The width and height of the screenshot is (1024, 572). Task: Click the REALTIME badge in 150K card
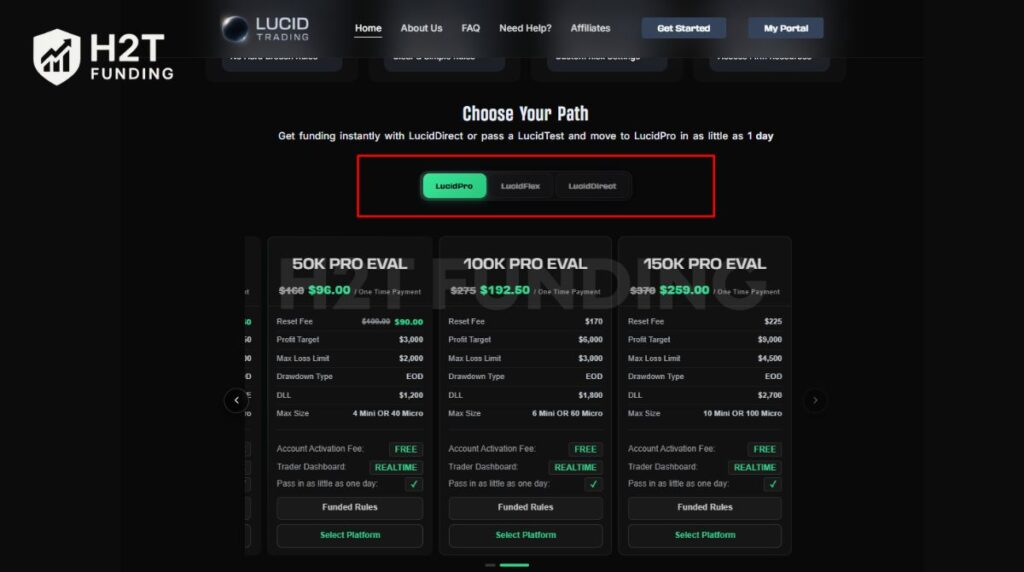pos(754,468)
